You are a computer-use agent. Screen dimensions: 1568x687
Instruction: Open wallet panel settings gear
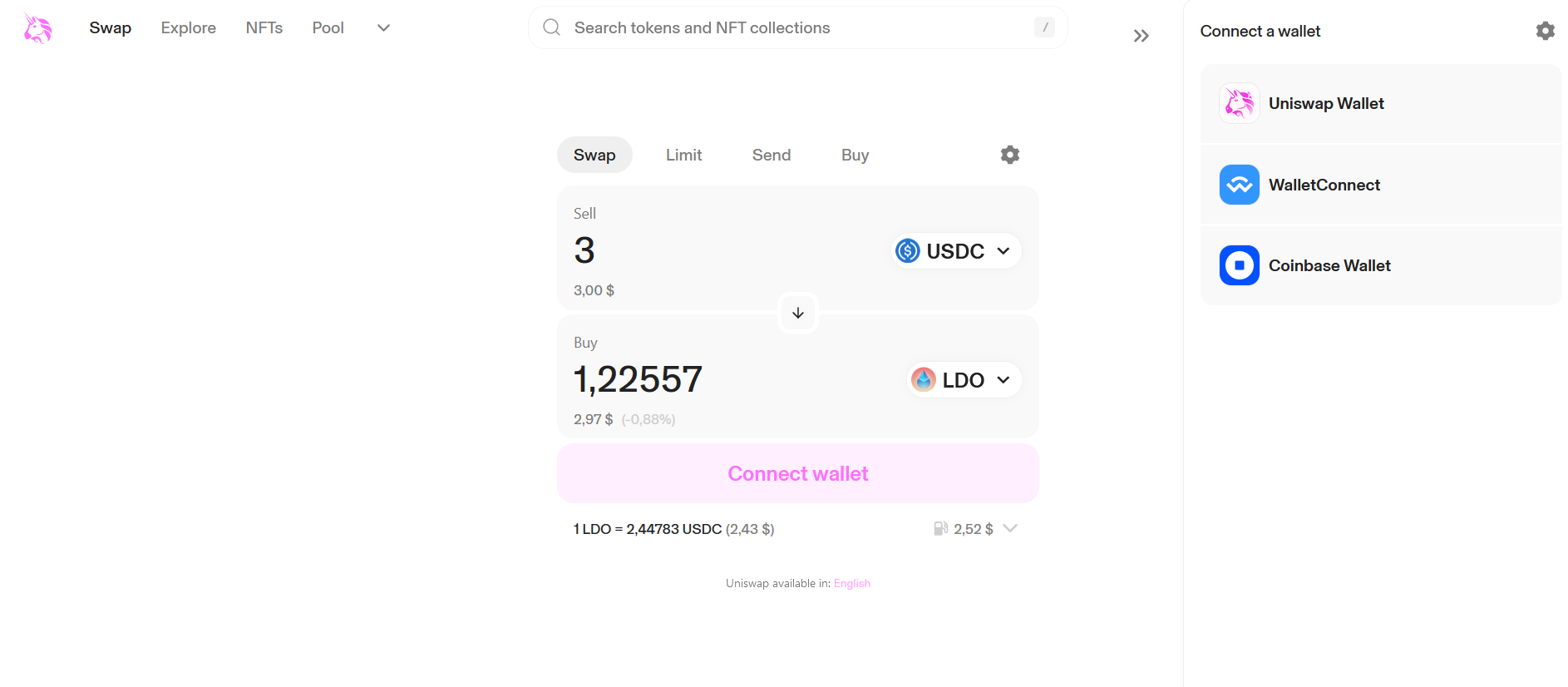pos(1545,31)
